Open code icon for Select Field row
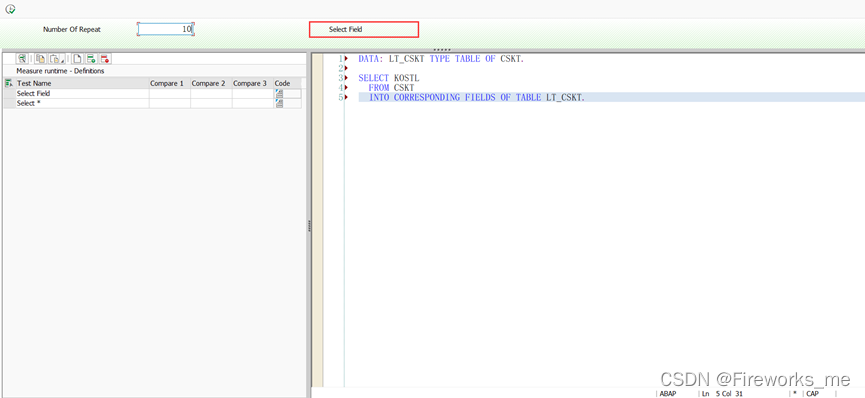This screenshot has height=398, width=865. 279,94
